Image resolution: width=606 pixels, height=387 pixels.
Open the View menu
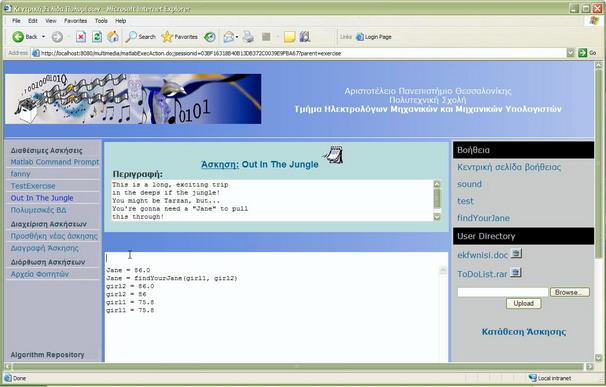[x=51, y=21]
